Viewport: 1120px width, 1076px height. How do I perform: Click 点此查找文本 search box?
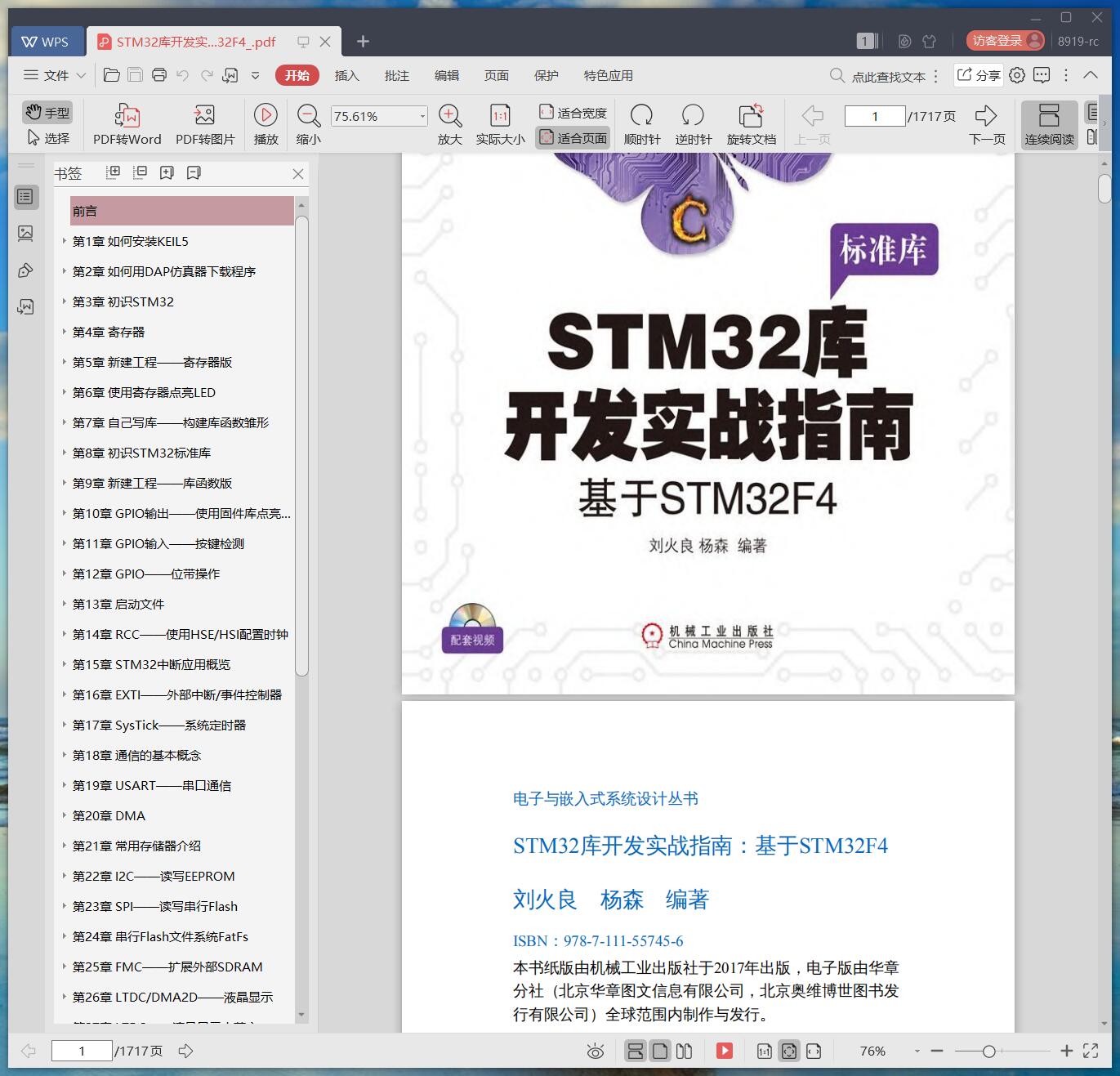877,76
